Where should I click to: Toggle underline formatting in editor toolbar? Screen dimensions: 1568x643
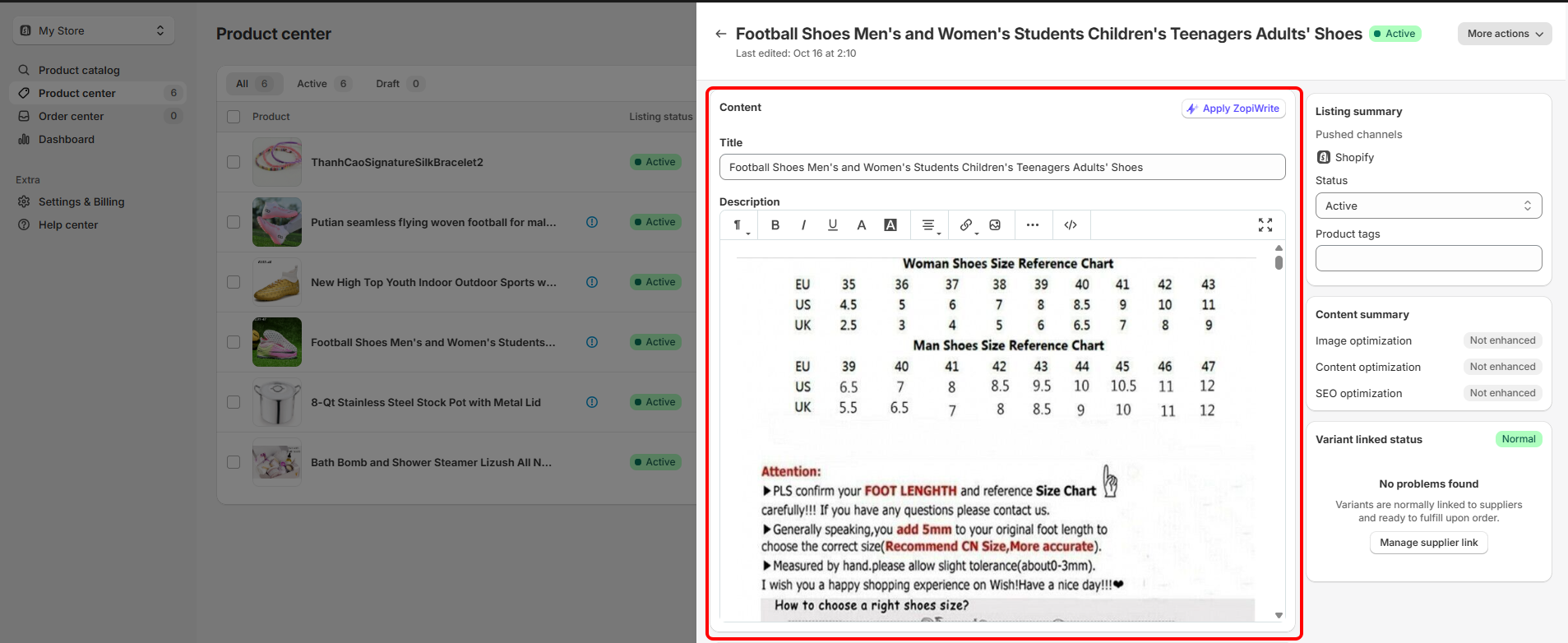[832, 225]
